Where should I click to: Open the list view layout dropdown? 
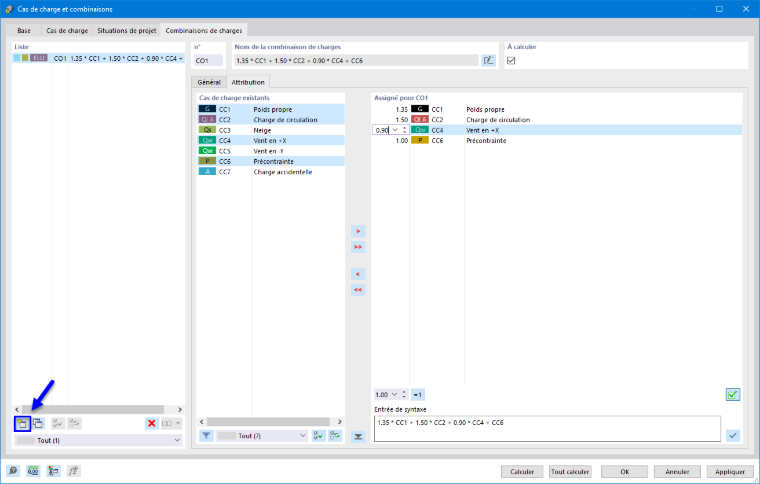tap(171, 423)
